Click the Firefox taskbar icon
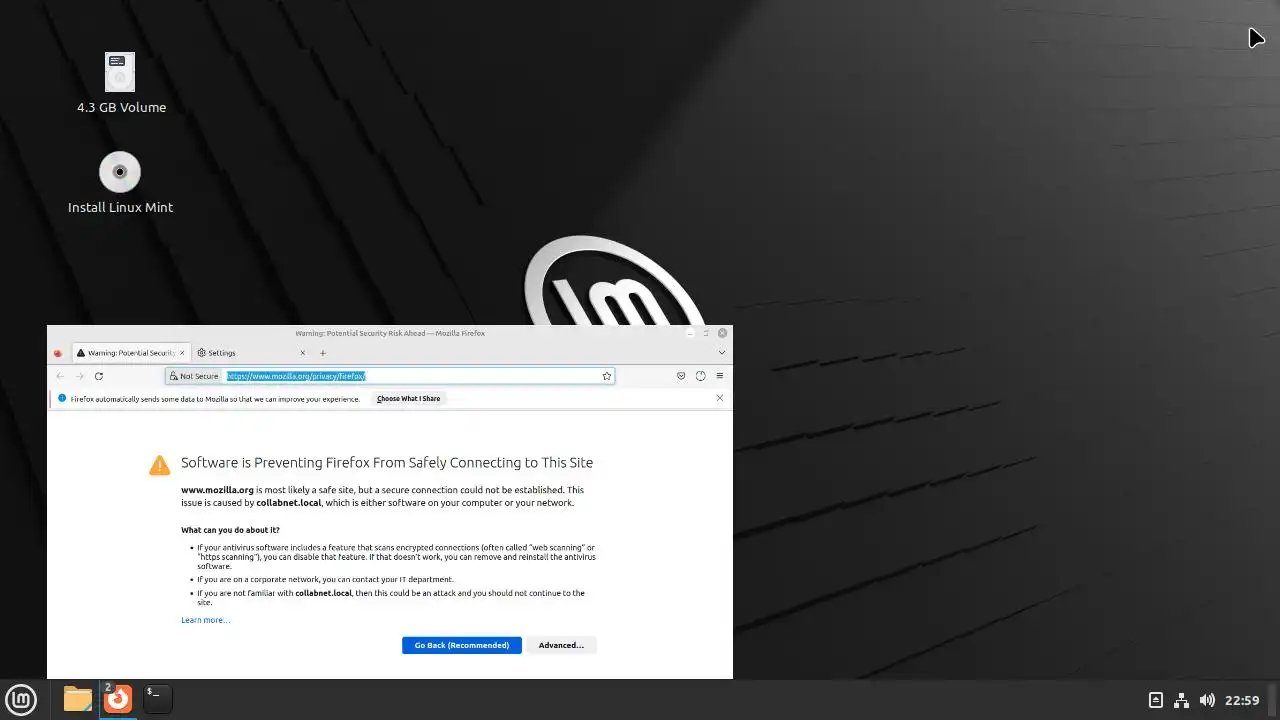 tap(118, 699)
